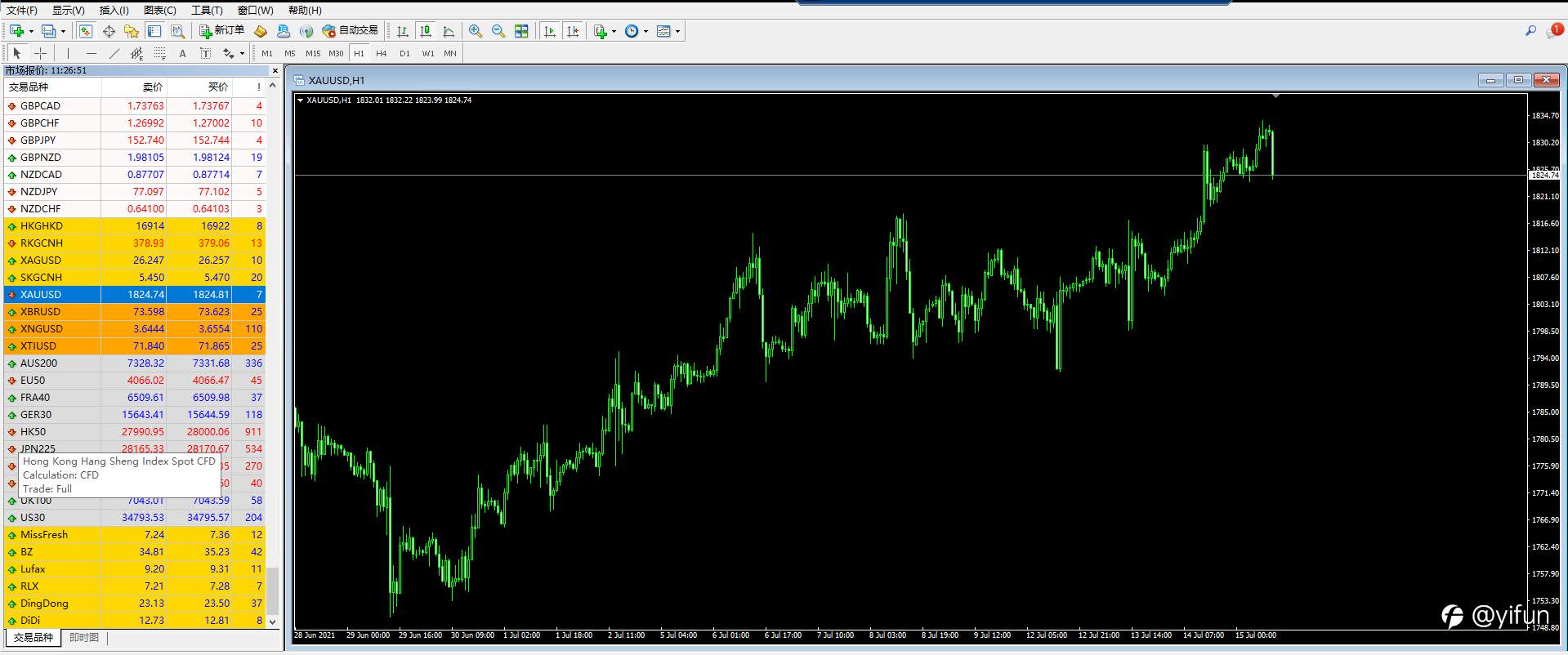Show the Data Window crosshair icon
Viewport: 1568px width, 655px height.
coord(109,31)
